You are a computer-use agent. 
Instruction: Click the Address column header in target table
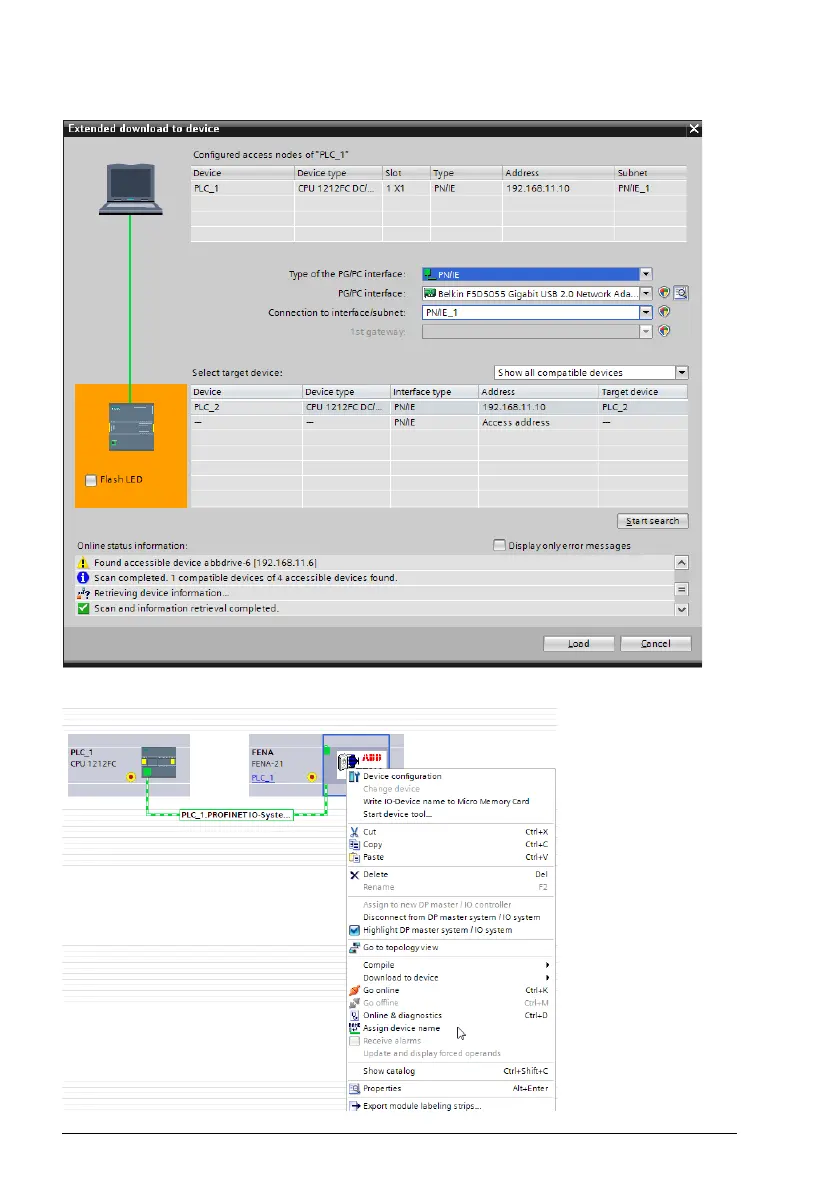(538, 392)
